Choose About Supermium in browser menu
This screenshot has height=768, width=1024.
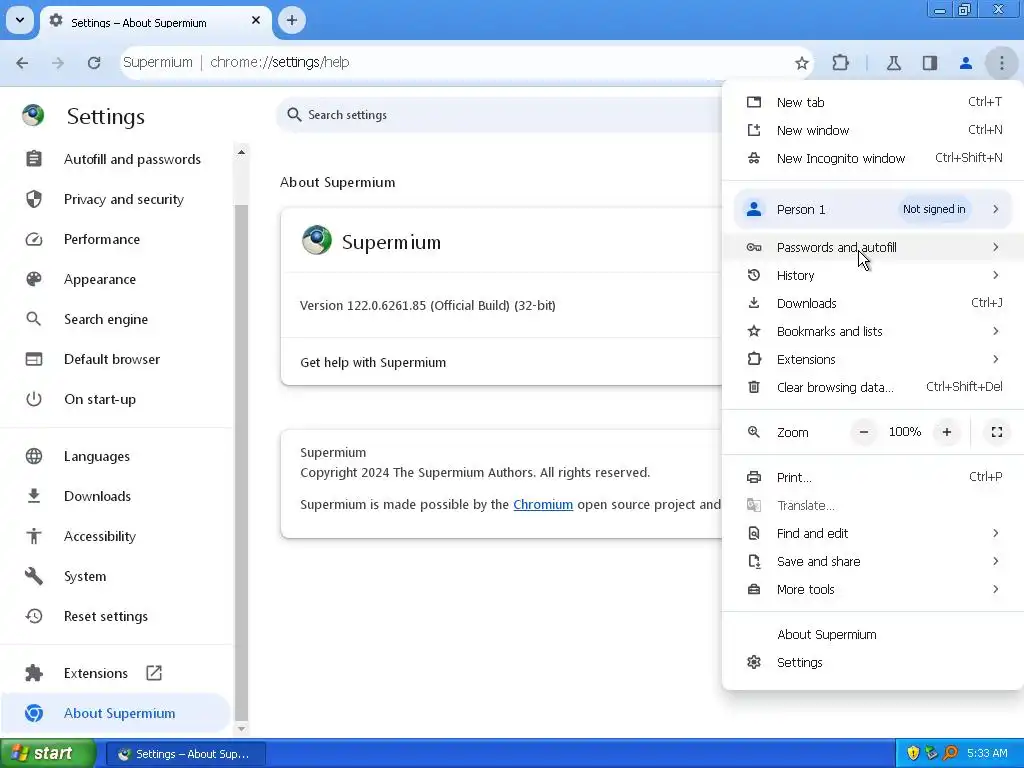point(873,635)
